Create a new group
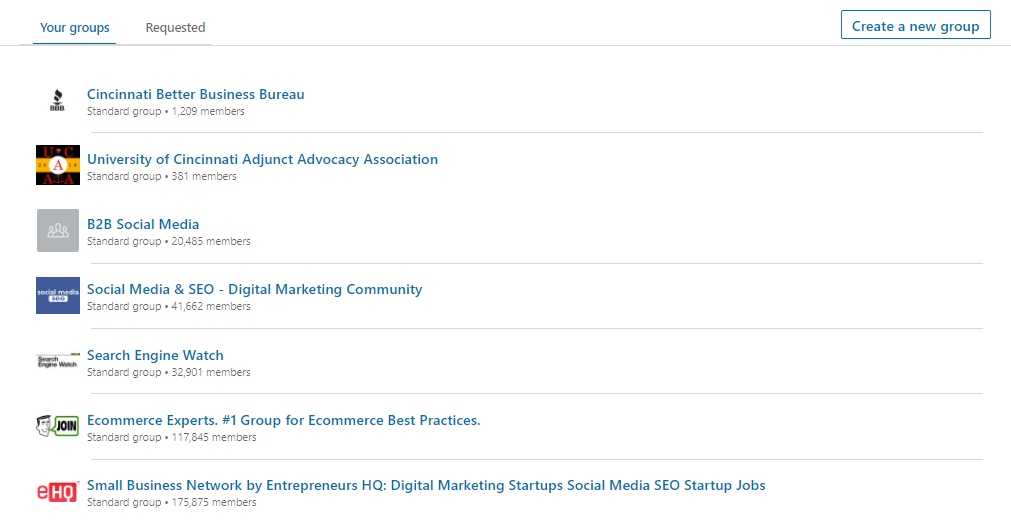 tap(916, 25)
